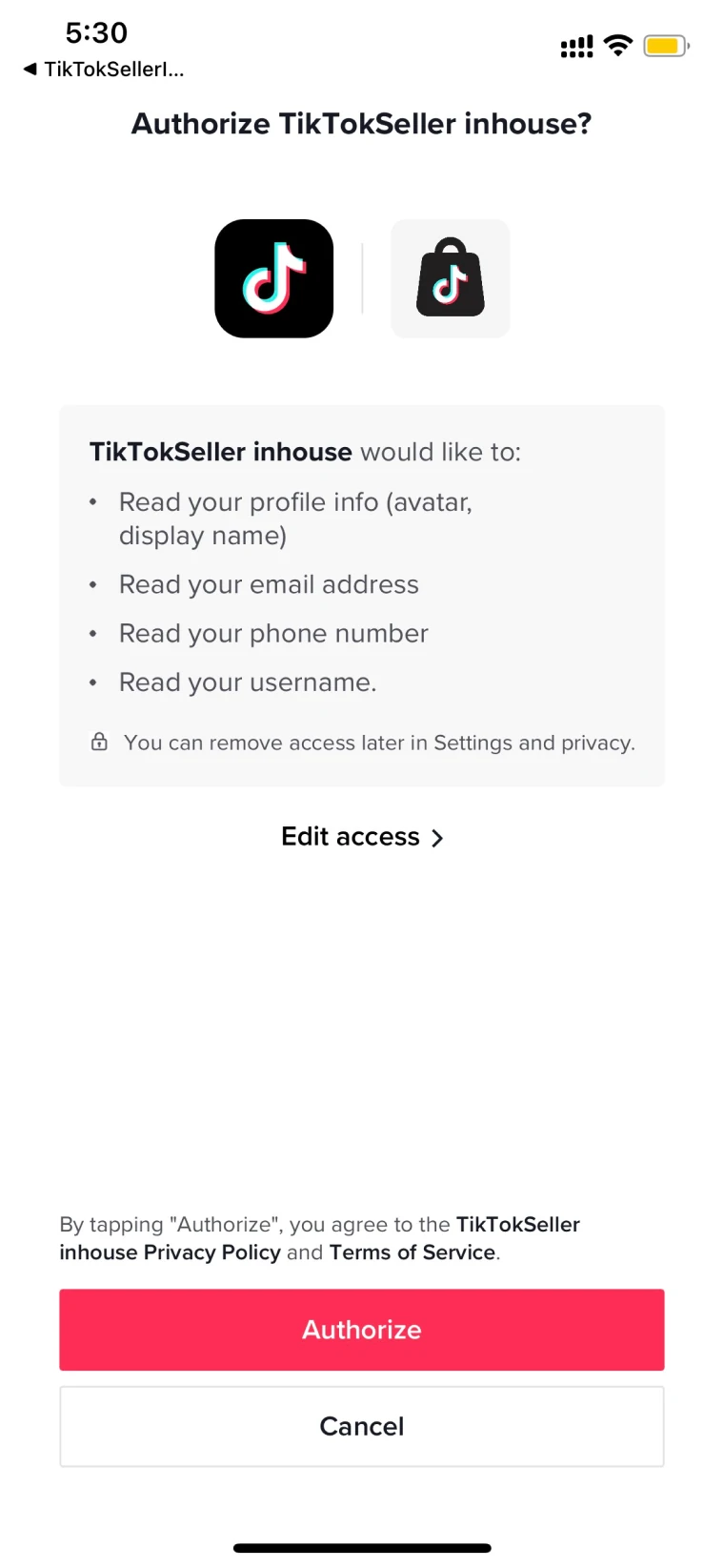The height and width of the screenshot is (1568, 724).
Task: Tap the lock icon beside access notice
Action: (x=99, y=742)
